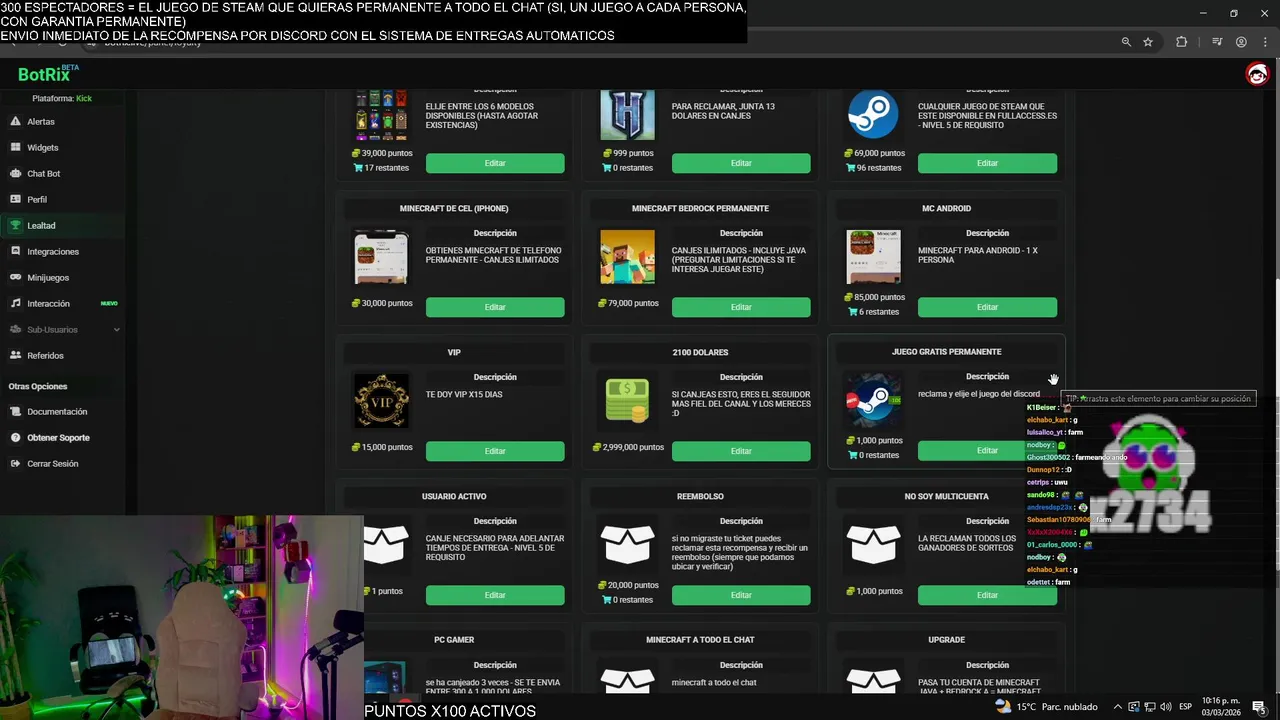Click the Minecraft a Todo el Chat box thumbnail
Screen dimensions: 1280x720
point(627,682)
